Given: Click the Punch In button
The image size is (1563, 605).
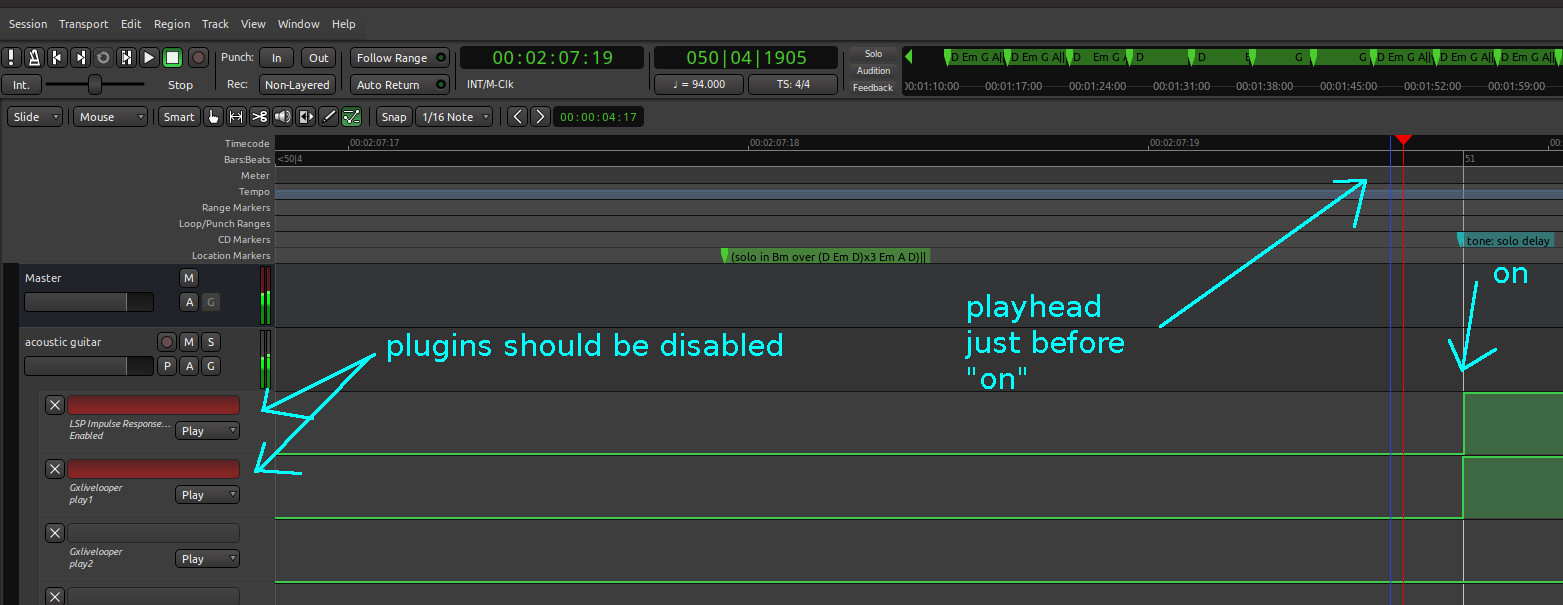Looking at the screenshot, I should coord(276,58).
